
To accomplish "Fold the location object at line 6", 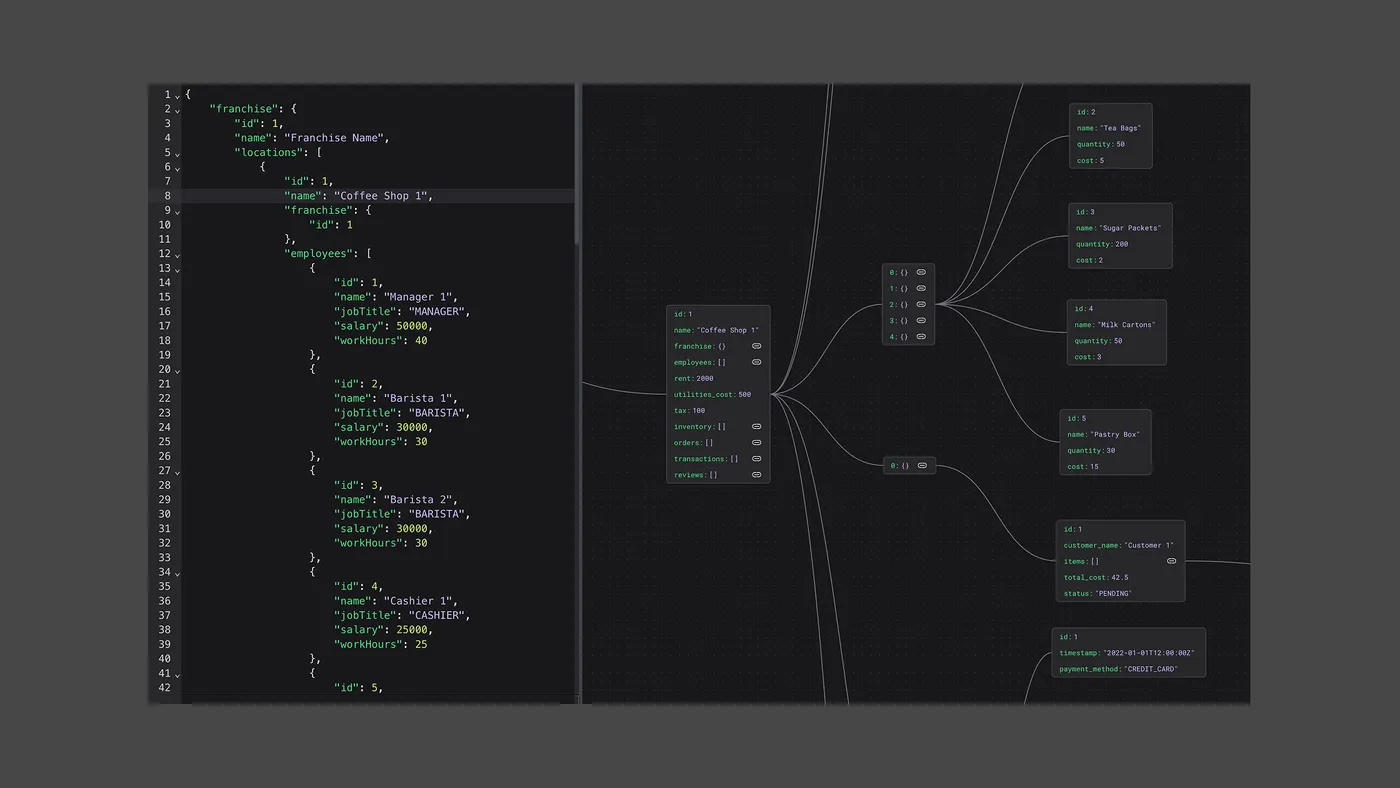I will coord(178,168).
